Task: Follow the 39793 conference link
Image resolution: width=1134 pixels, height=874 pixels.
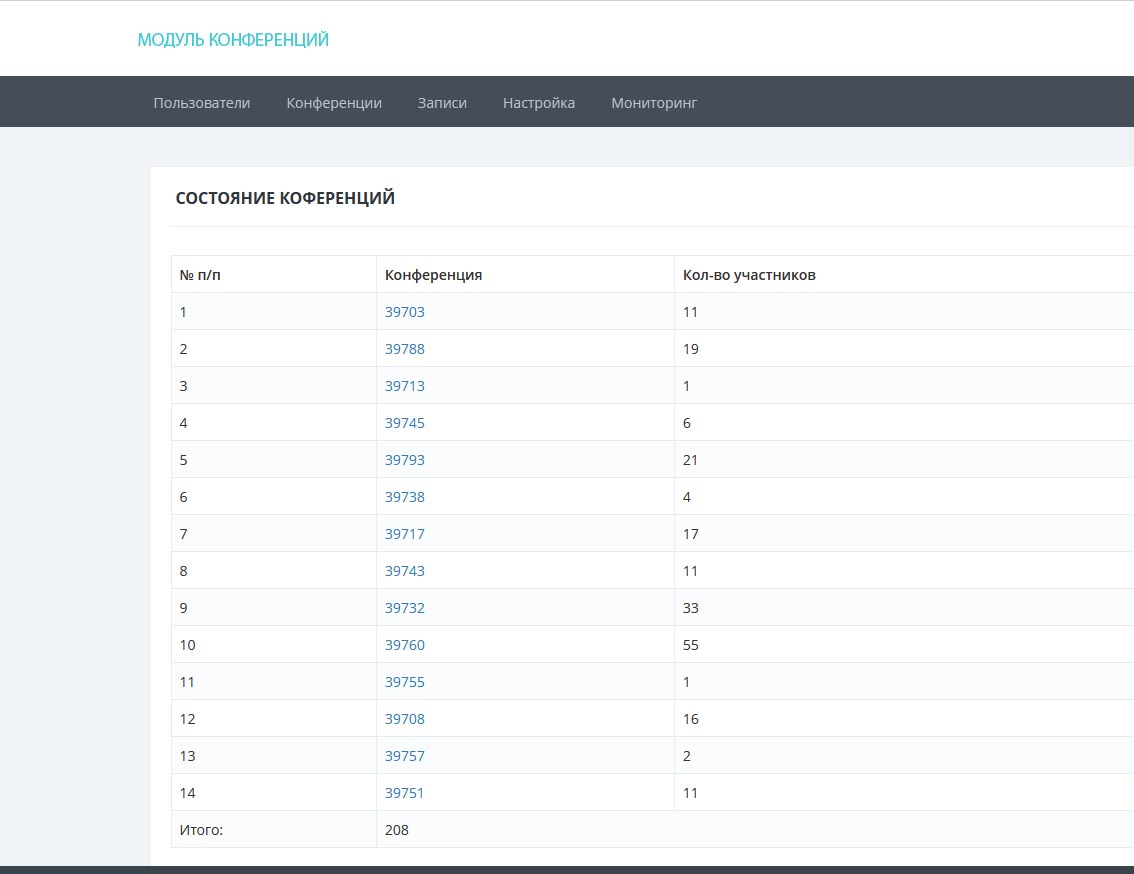Action: 404,459
